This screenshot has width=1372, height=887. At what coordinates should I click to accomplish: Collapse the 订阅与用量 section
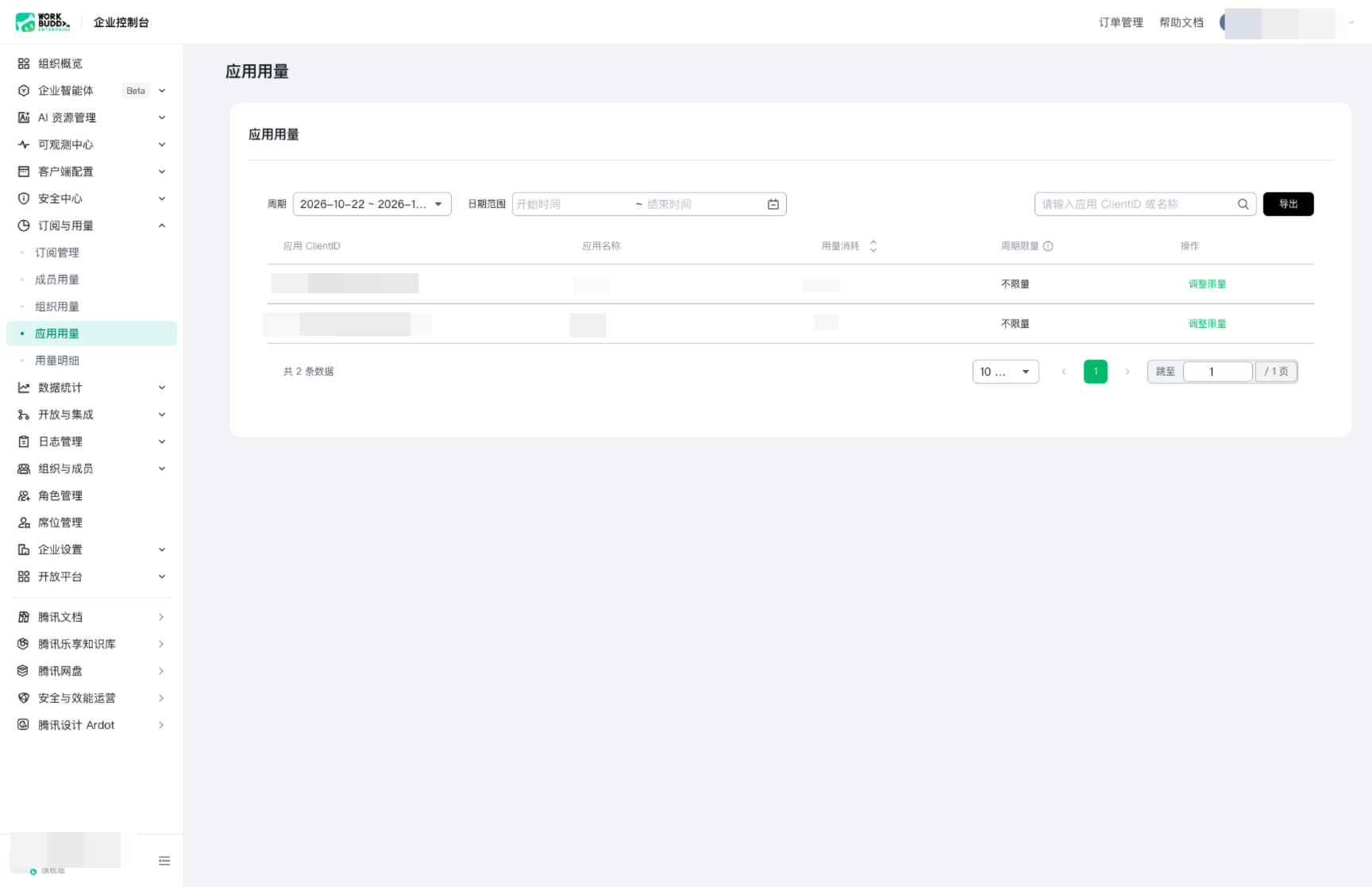[x=162, y=226]
